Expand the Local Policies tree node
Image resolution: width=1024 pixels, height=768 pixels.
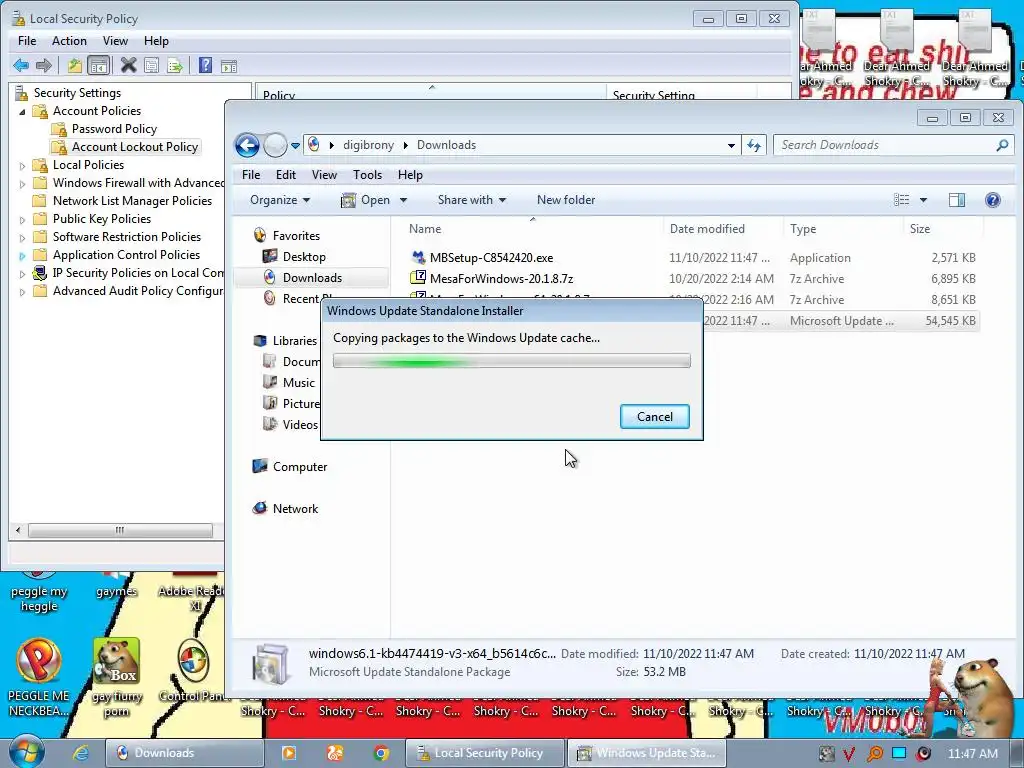tap(23, 166)
